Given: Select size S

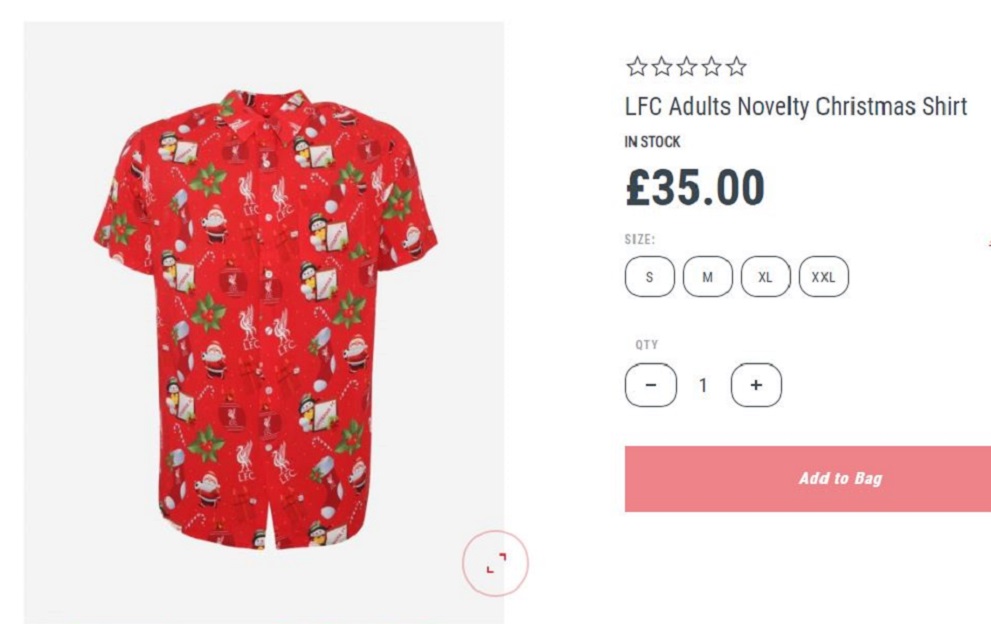Looking at the screenshot, I should pos(650,277).
